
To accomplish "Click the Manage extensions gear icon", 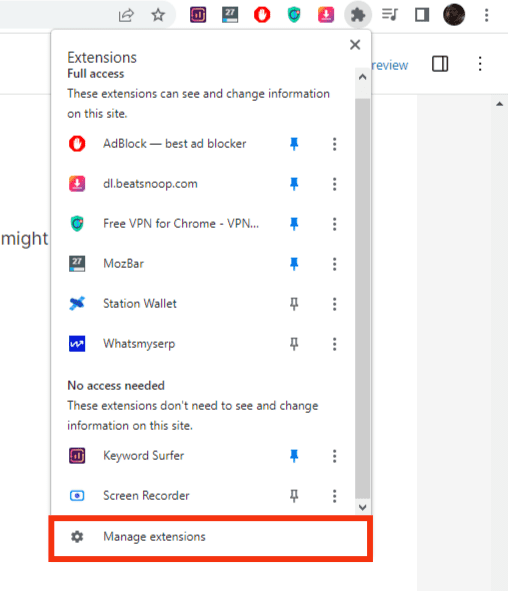I will coord(77,536).
